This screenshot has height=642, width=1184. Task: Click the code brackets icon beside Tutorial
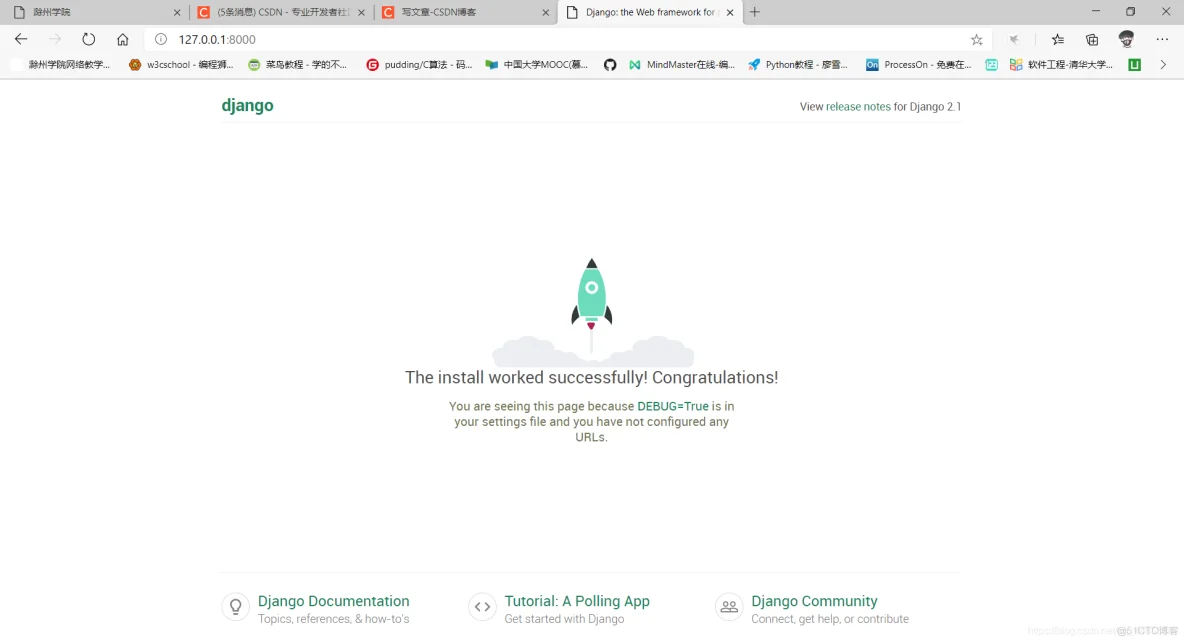click(483, 607)
